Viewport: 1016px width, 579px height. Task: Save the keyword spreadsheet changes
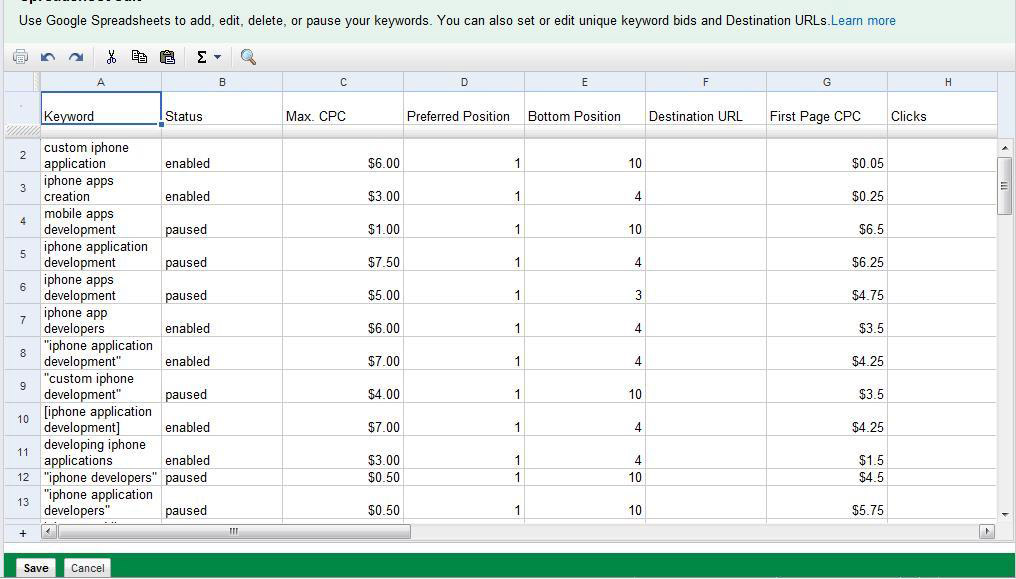36,568
